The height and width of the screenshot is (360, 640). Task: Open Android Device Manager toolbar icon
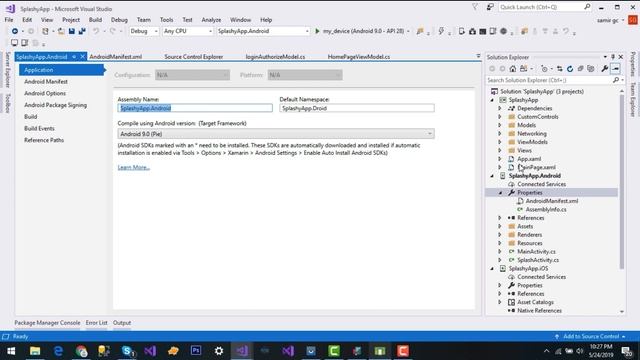tap(462, 31)
